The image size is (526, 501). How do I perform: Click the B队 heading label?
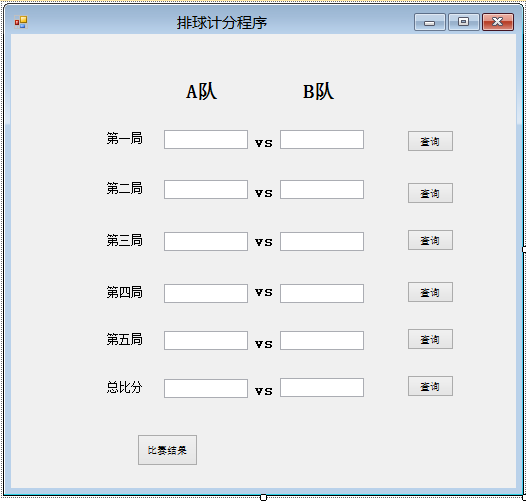point(318,92)
